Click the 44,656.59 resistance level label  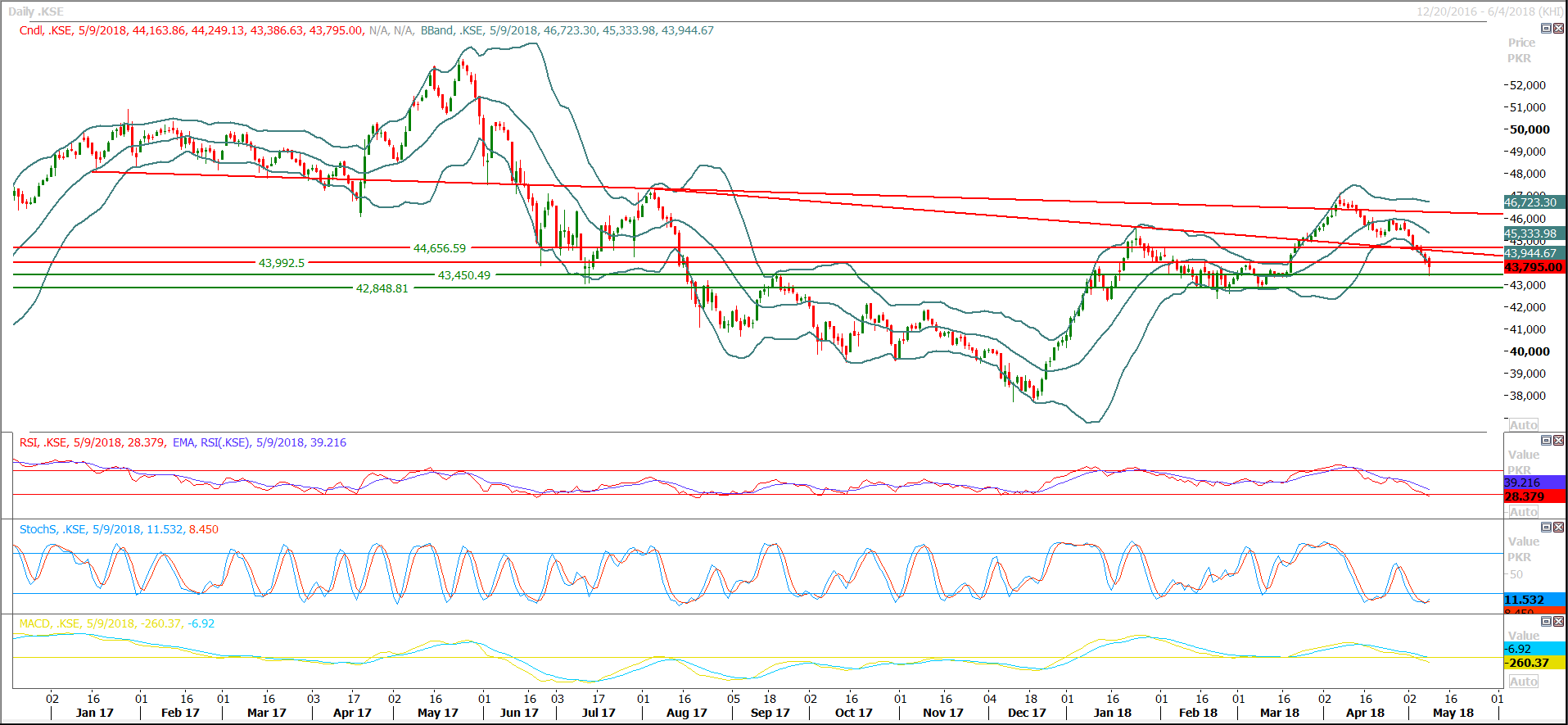[x=440, y=248]
